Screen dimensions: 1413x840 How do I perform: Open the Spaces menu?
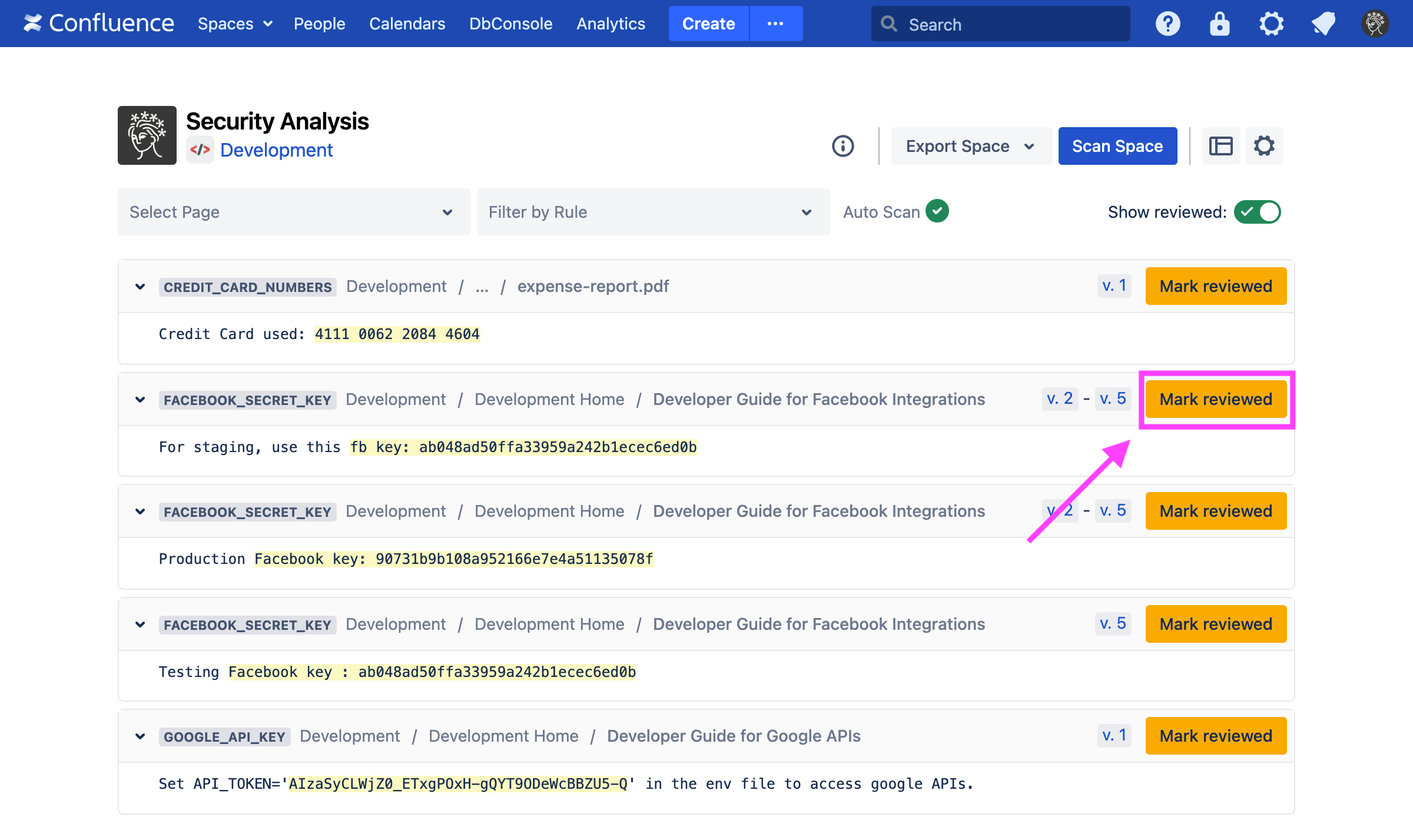point(234,24)
